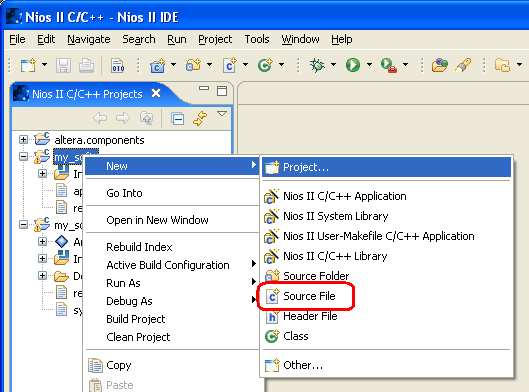The image size is (529, 392).
Task: Open the Debug dropdown arrow
Action: coord(333,64)
